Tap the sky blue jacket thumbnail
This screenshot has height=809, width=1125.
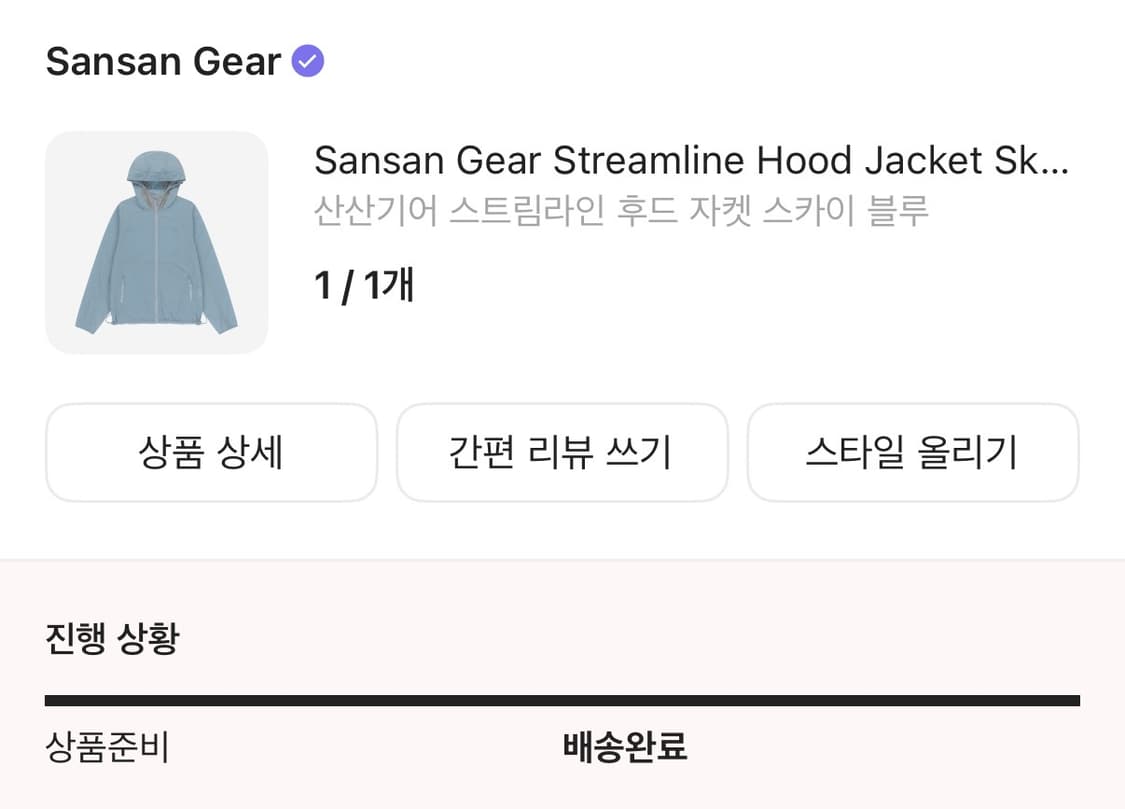click(x=157, y=243)
